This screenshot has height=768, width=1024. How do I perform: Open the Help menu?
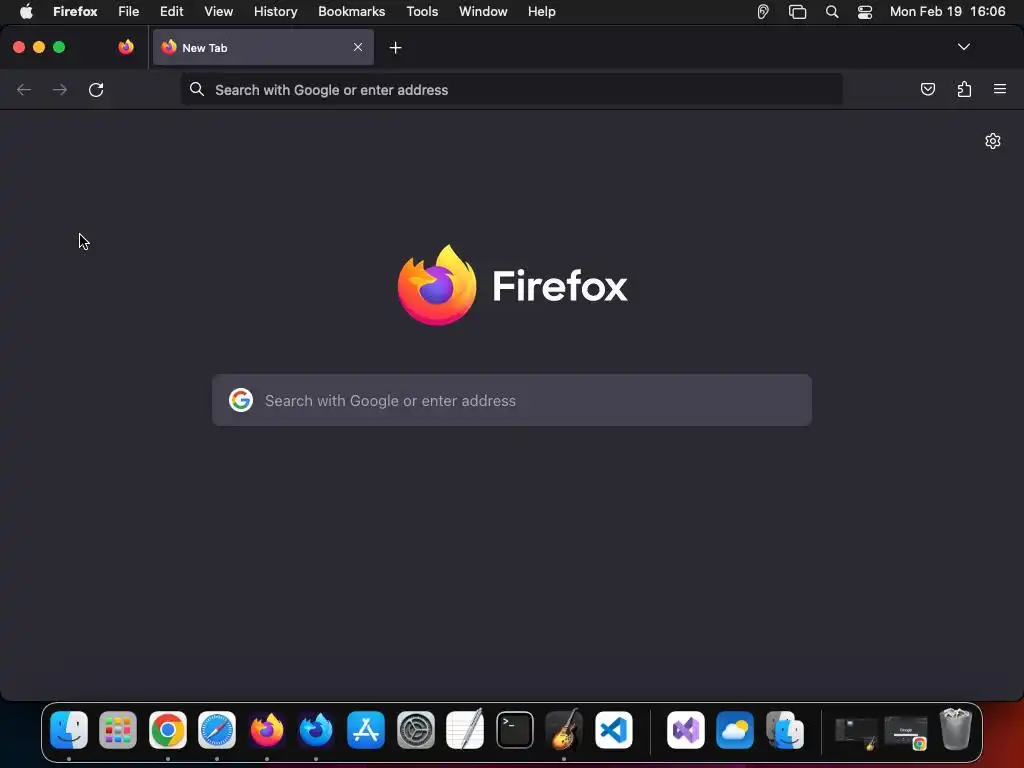541,11
